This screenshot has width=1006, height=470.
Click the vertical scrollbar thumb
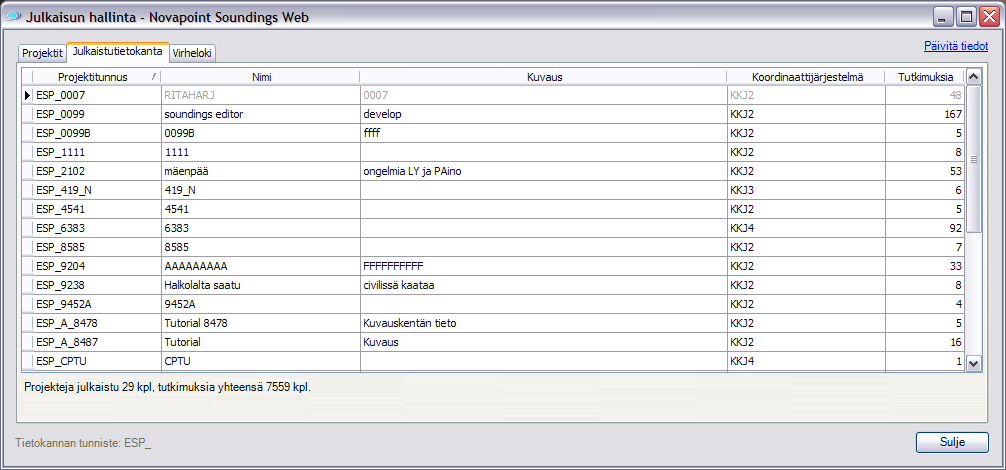click(973, 158)
